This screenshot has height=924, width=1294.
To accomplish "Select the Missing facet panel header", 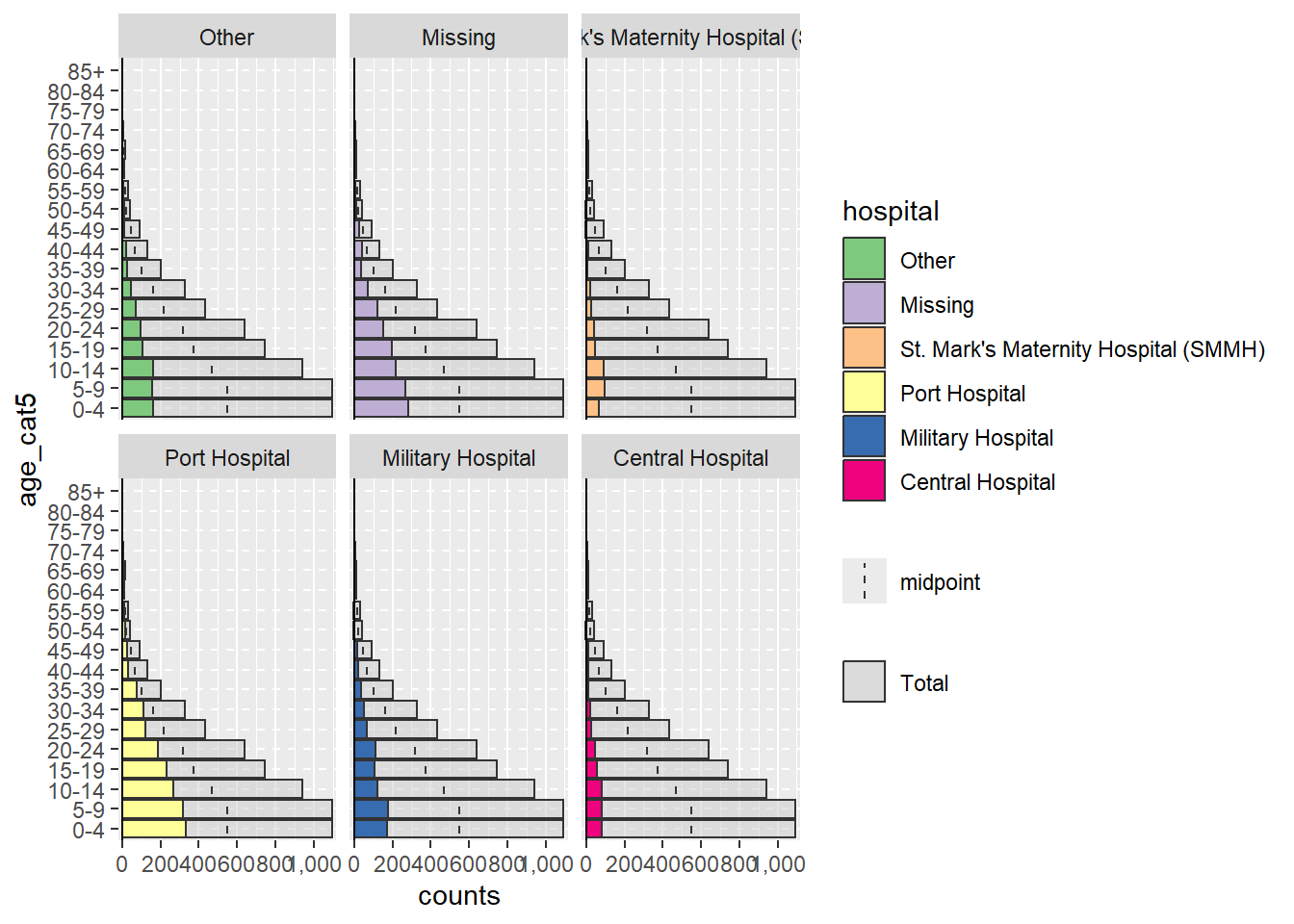I will (458, 37).
